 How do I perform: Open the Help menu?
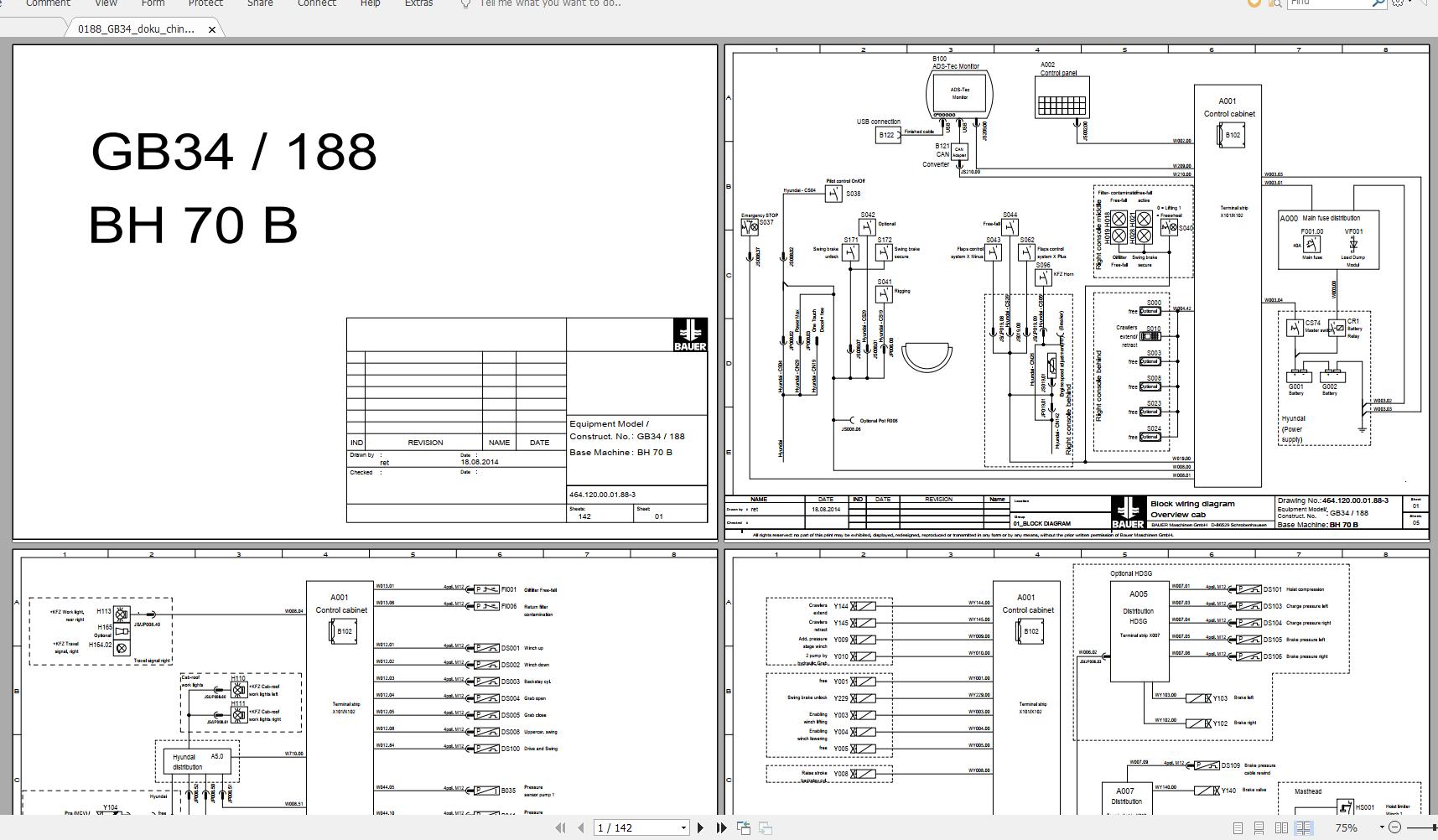tap(370, 3)
